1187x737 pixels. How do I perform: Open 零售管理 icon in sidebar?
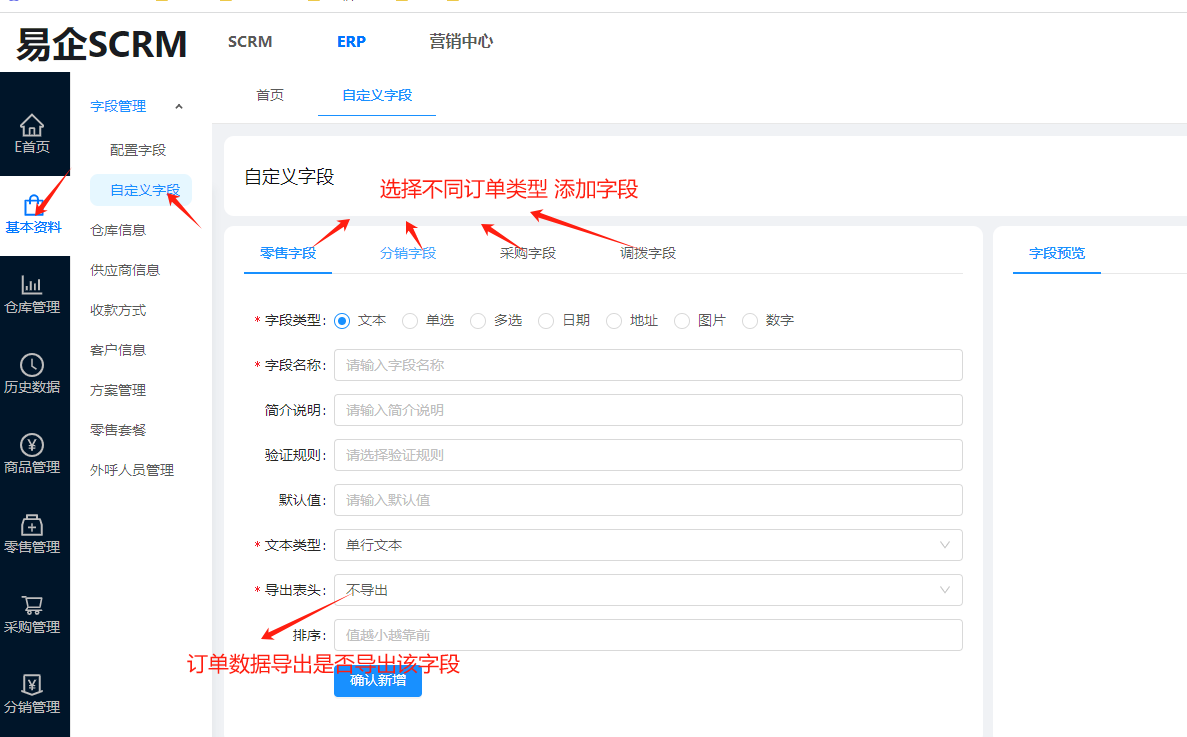(x=32, y=524)
